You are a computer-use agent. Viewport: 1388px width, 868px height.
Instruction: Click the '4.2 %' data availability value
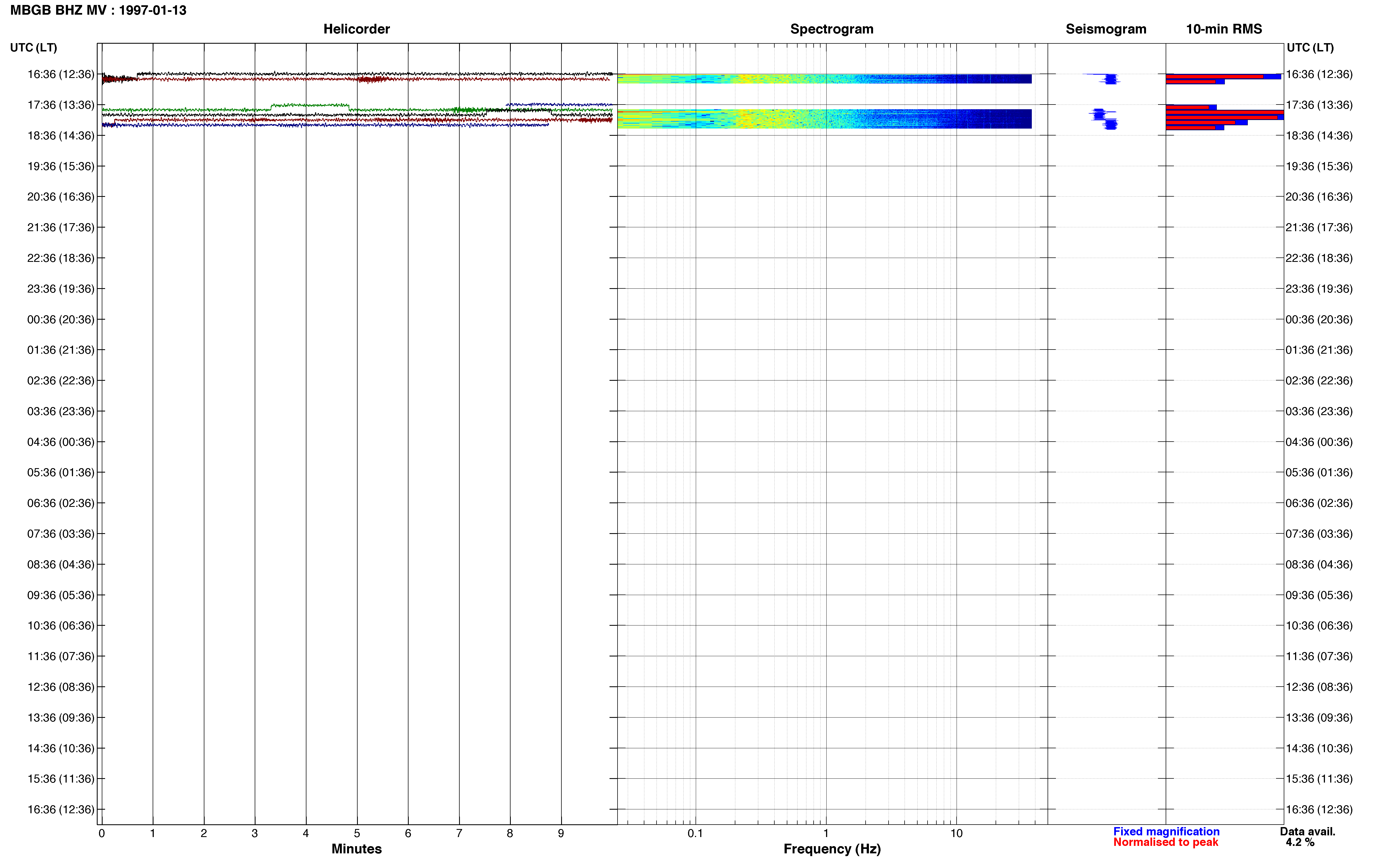coord(1300,842)
